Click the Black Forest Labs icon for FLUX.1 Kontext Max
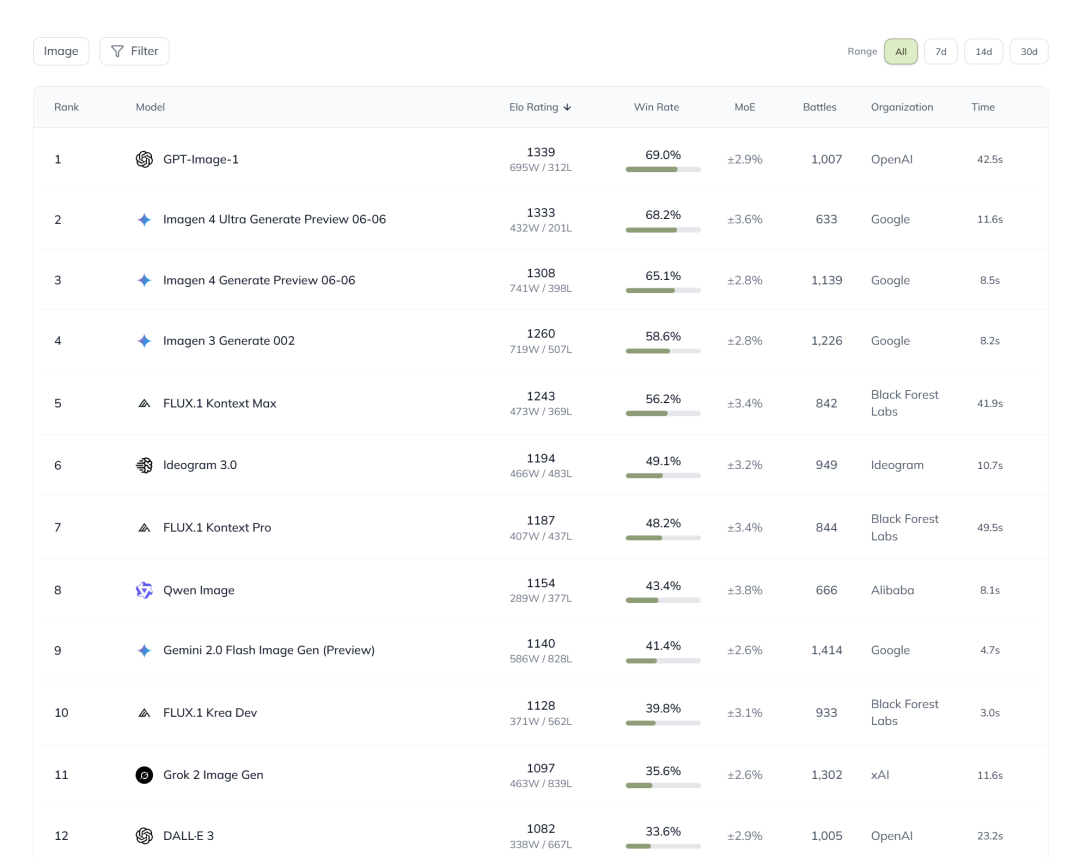The image size is (1080, 859). tap(144, 404)
